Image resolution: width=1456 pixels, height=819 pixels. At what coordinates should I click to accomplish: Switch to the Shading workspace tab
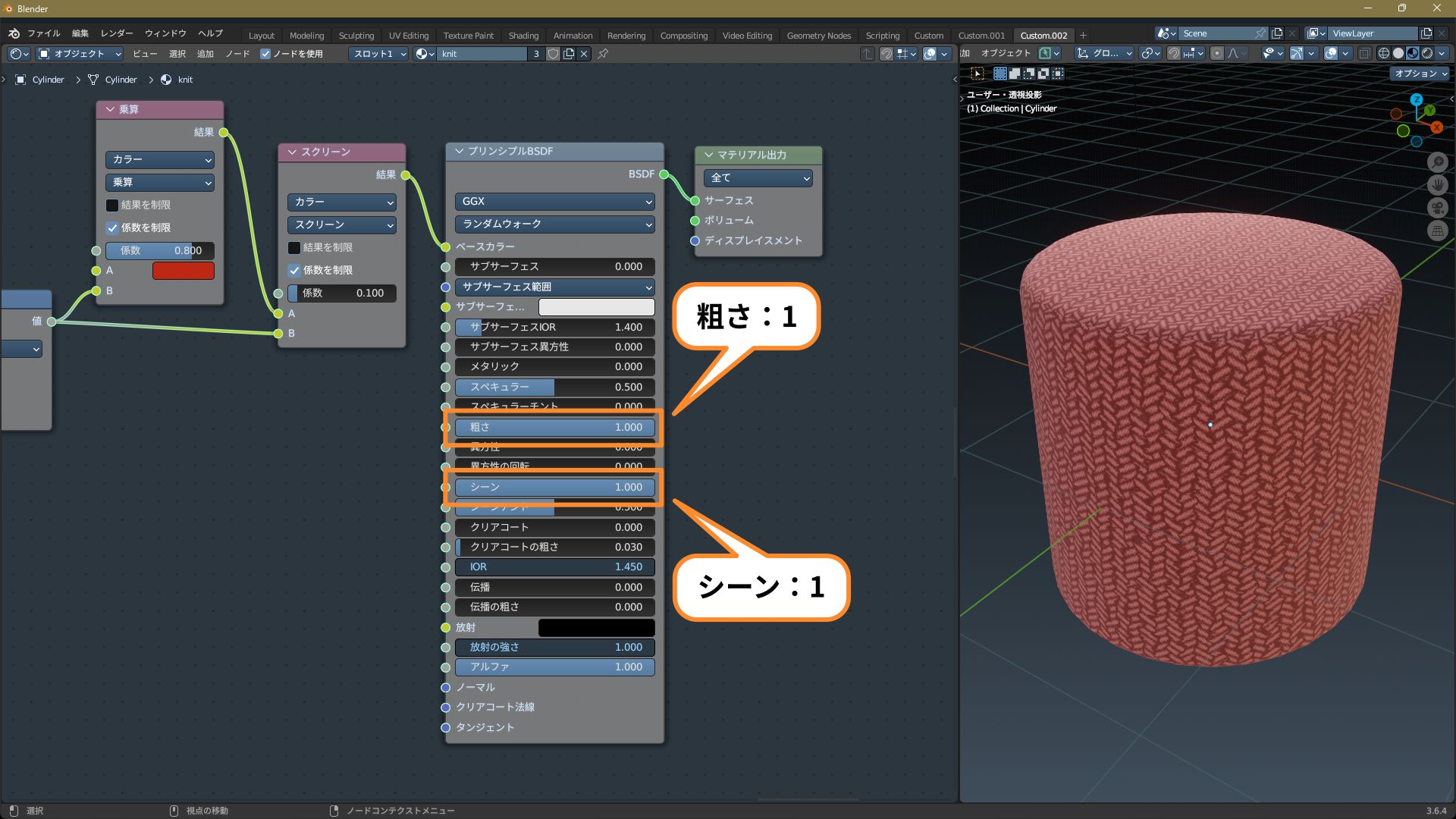(x=523, y=36)
